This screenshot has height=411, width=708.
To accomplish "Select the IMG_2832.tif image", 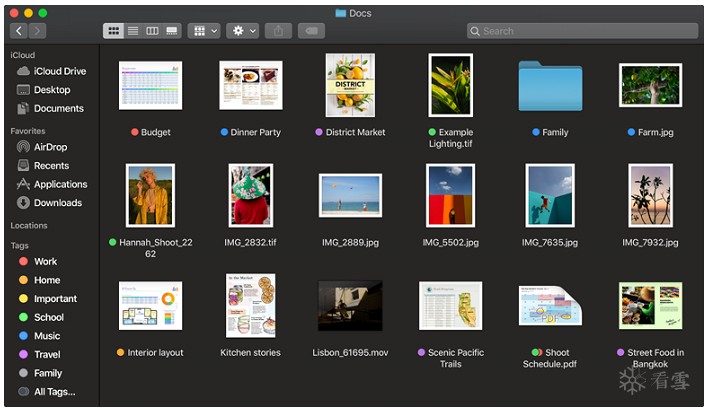I will [251, 195].
